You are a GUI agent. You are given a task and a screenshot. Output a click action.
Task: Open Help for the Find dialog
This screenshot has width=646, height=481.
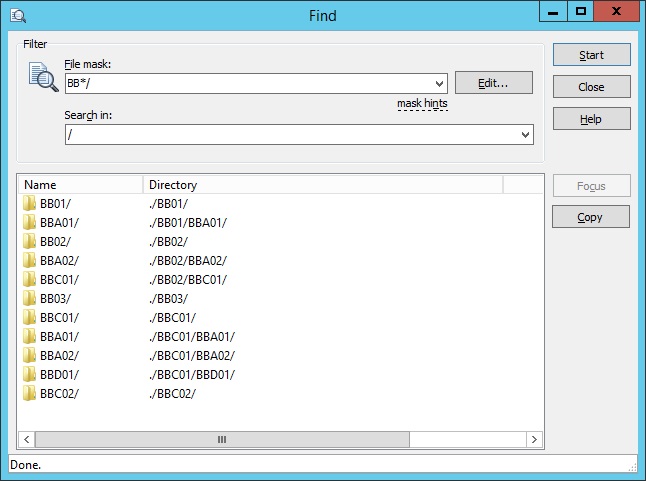point(591,119)
